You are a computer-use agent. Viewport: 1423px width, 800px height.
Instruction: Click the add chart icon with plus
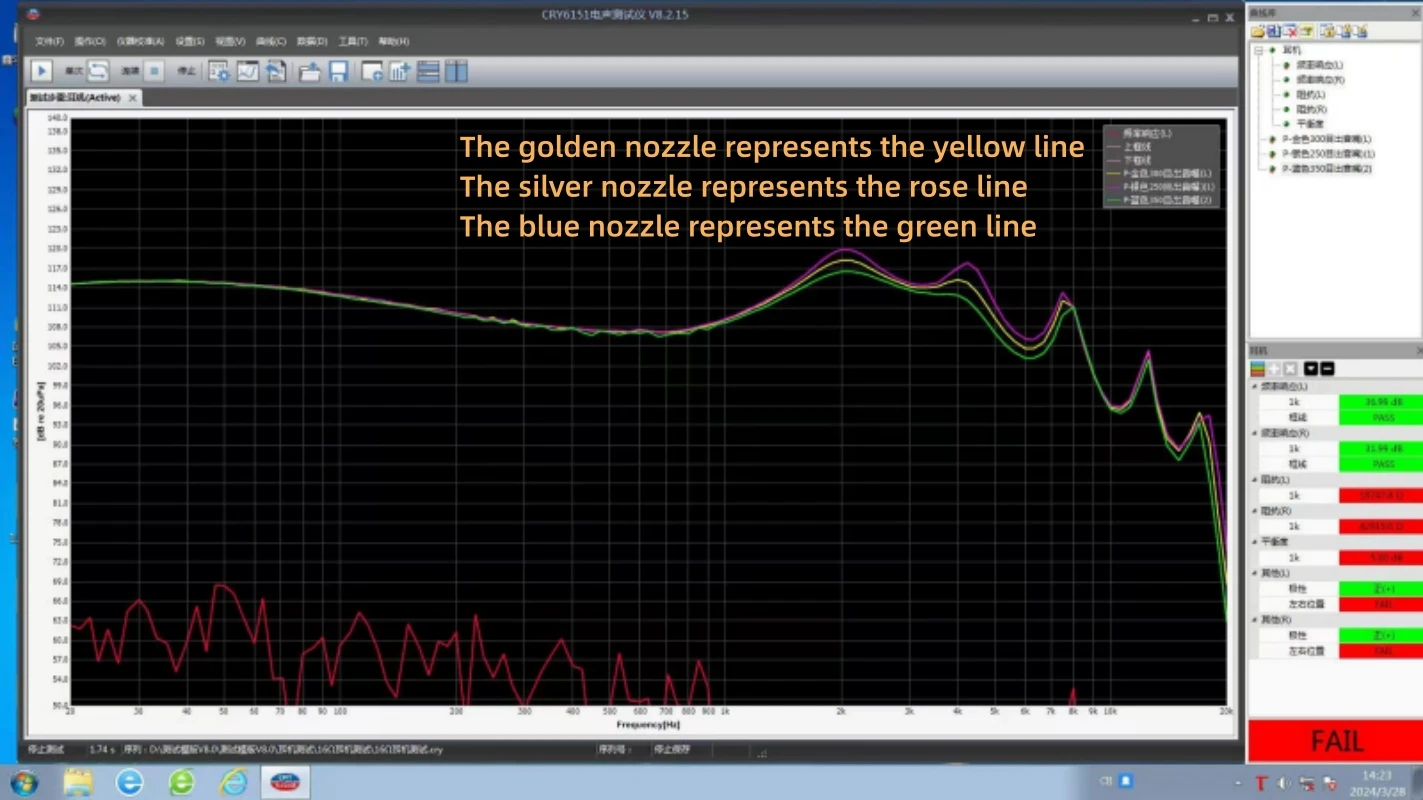tap(400, 71)
